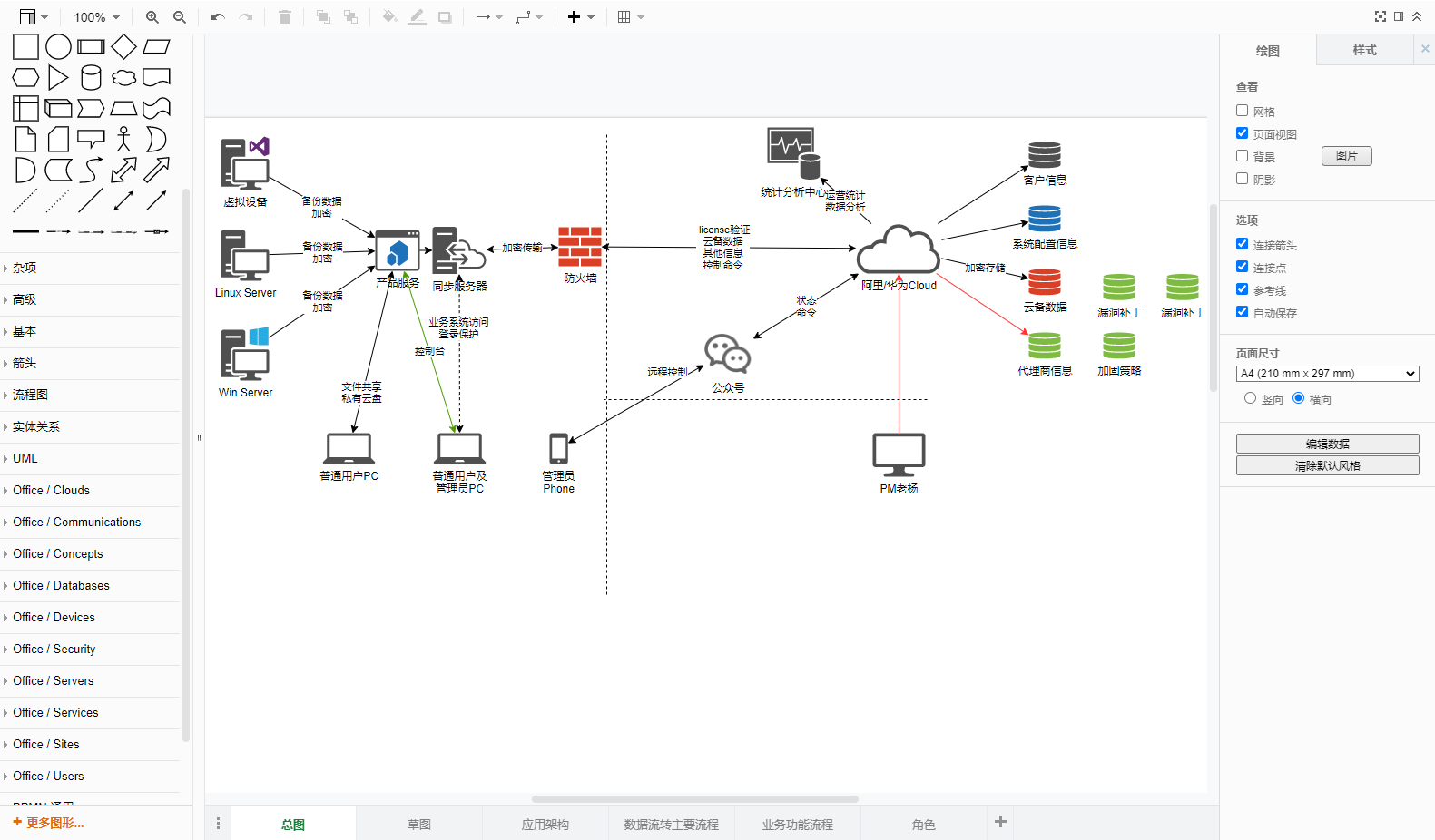Send selection to back icon
This screenshot has height=840, width=1435.
pyautogui.click(x=350, y=17)
